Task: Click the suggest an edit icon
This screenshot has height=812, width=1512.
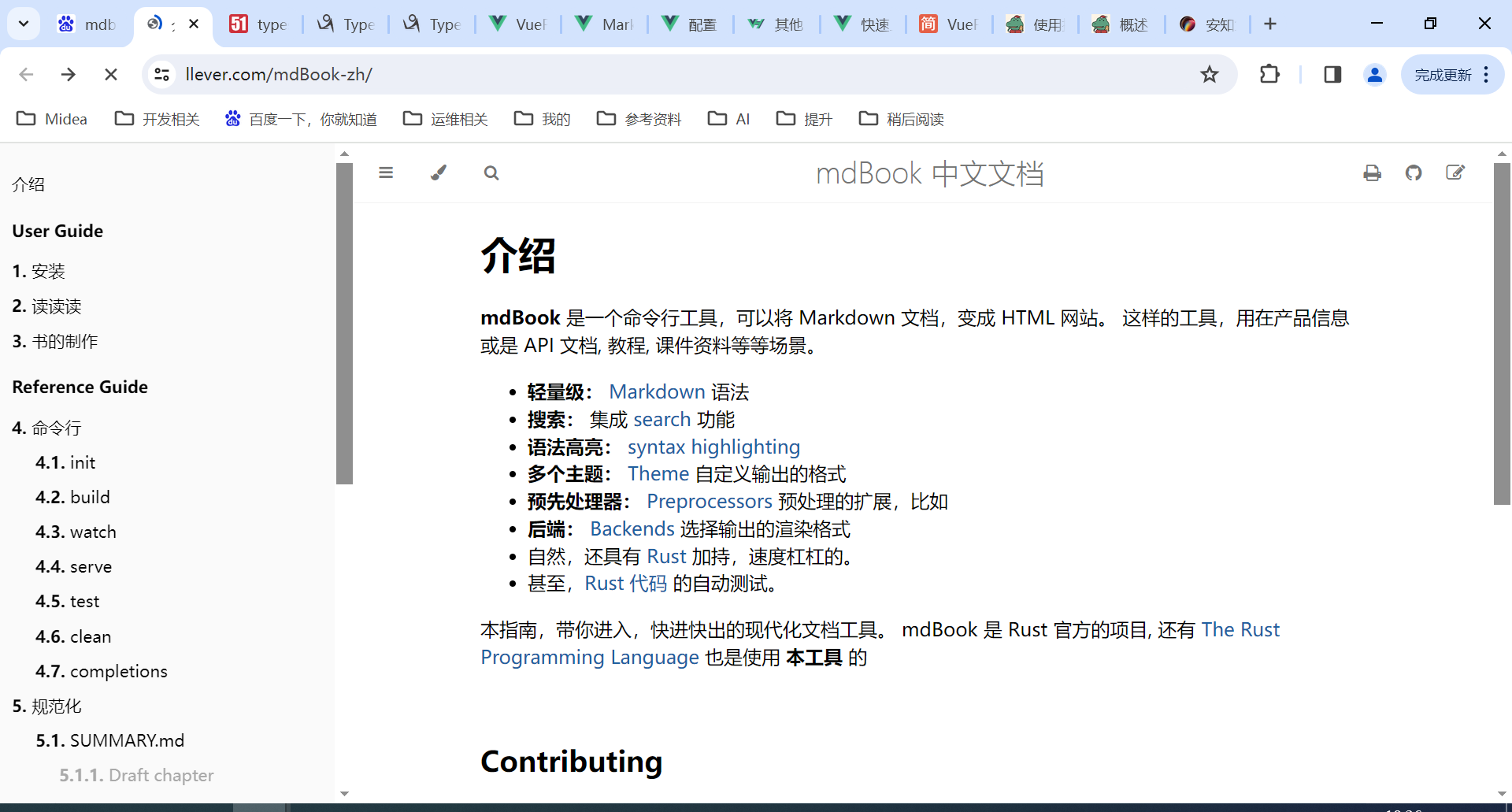Action: click(x=1455, y=172)
